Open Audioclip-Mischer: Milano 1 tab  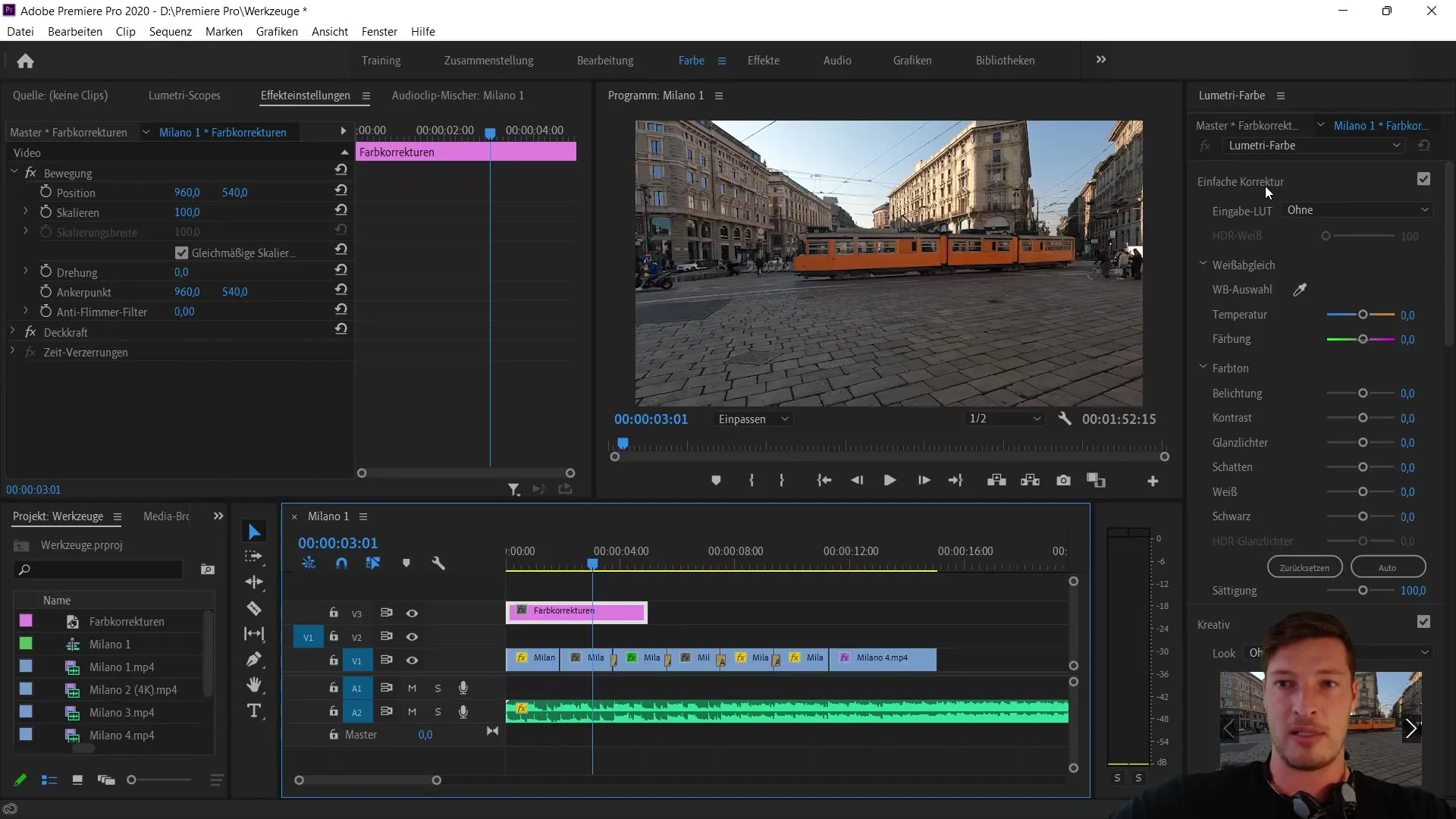coord(457,96)
